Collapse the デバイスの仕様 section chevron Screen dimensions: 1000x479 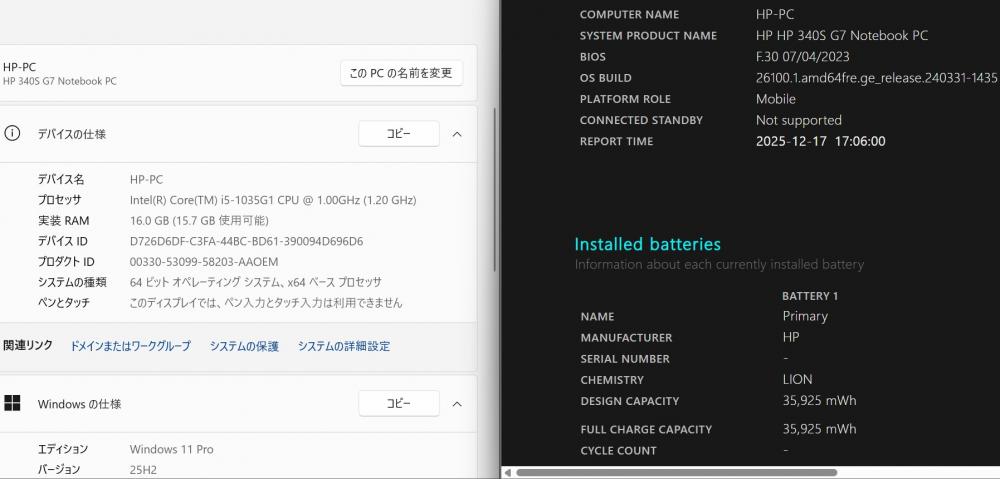457,134
